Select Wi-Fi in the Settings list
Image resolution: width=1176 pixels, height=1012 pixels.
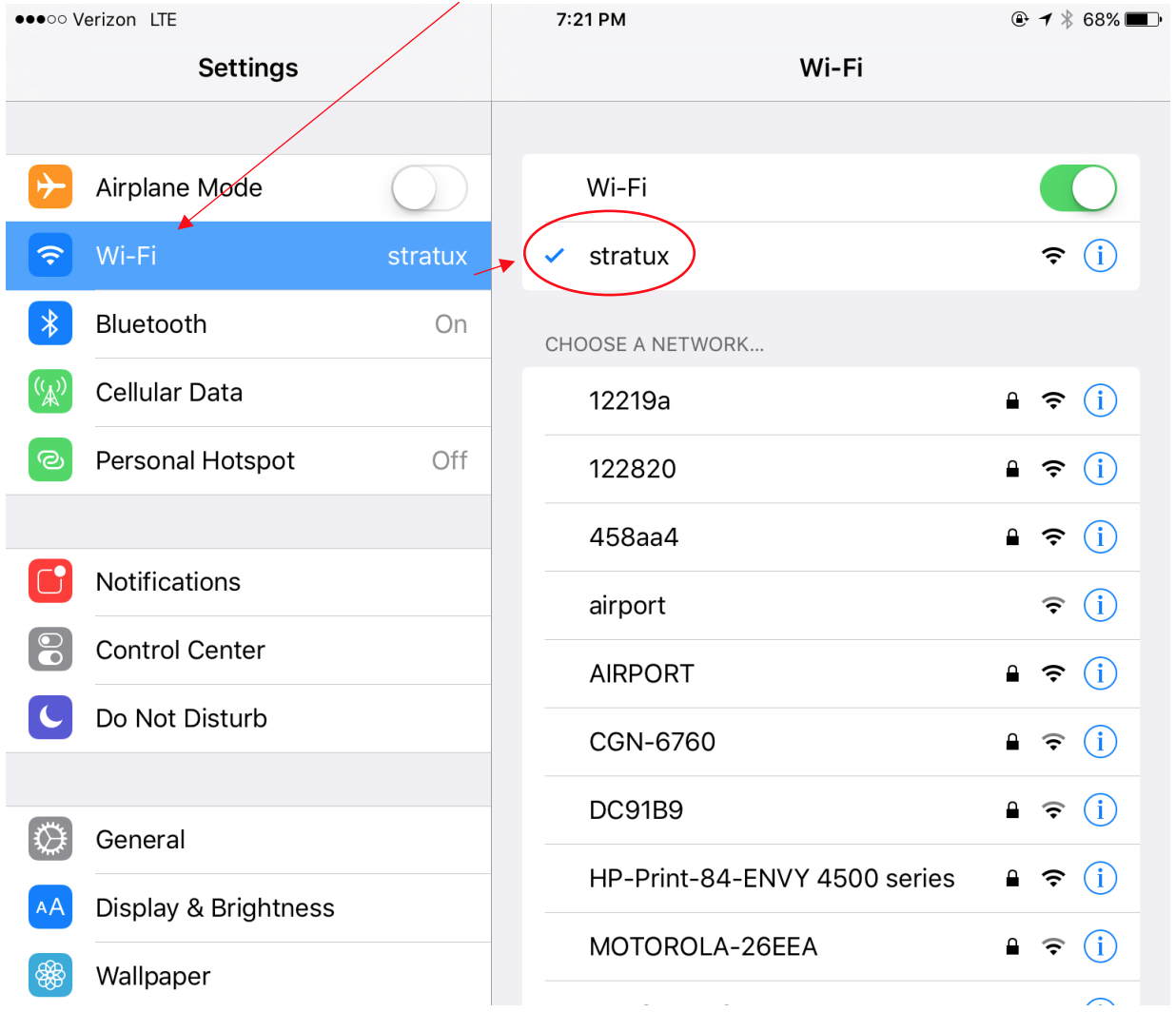click(x=248, y=256)
